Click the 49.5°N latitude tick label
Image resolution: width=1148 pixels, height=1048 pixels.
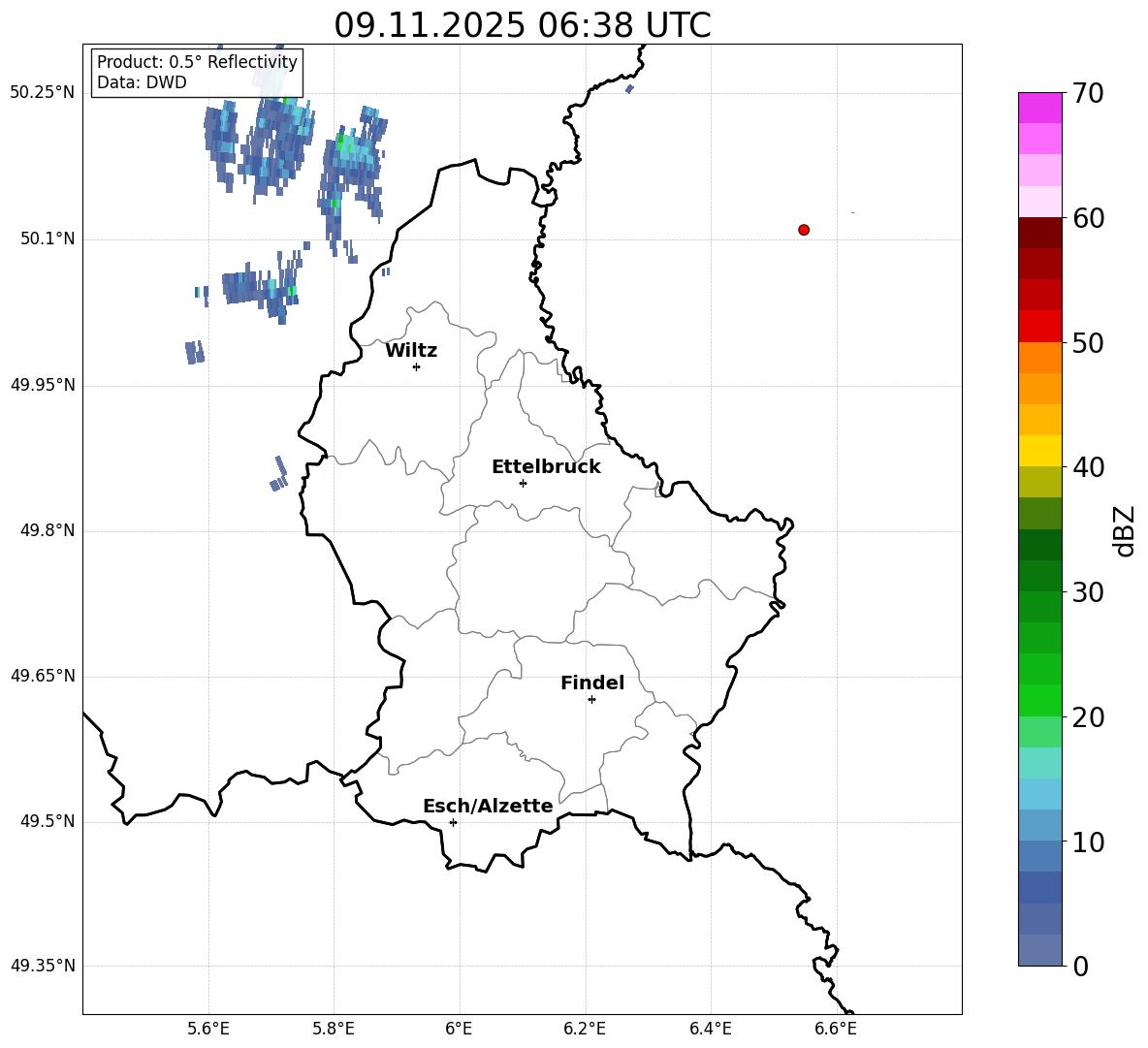coord(48,821)
